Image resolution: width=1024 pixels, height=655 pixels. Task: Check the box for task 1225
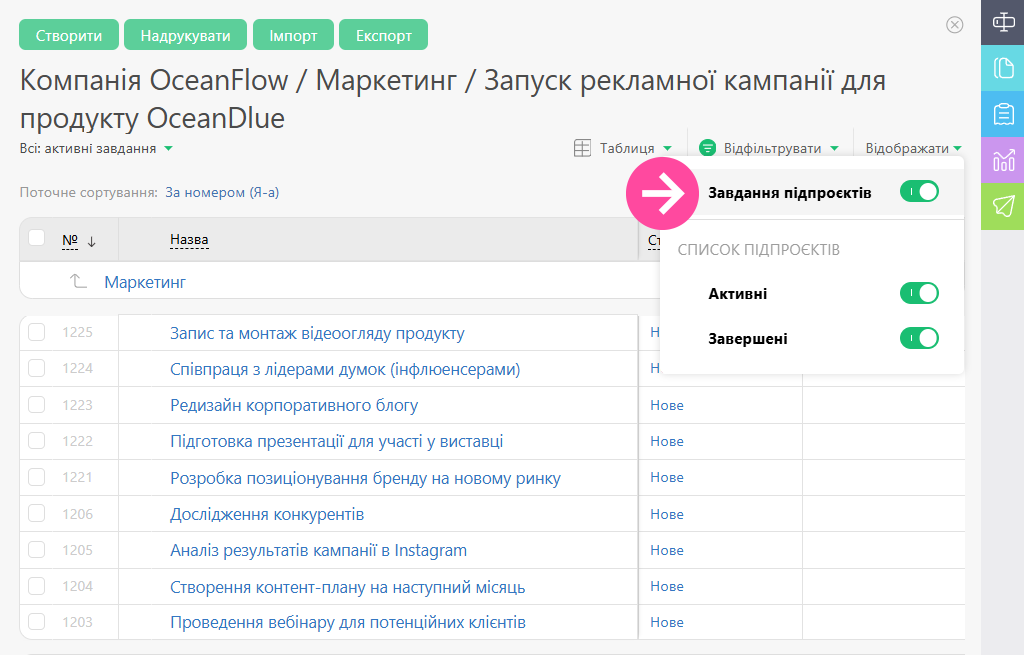(37, 332)
